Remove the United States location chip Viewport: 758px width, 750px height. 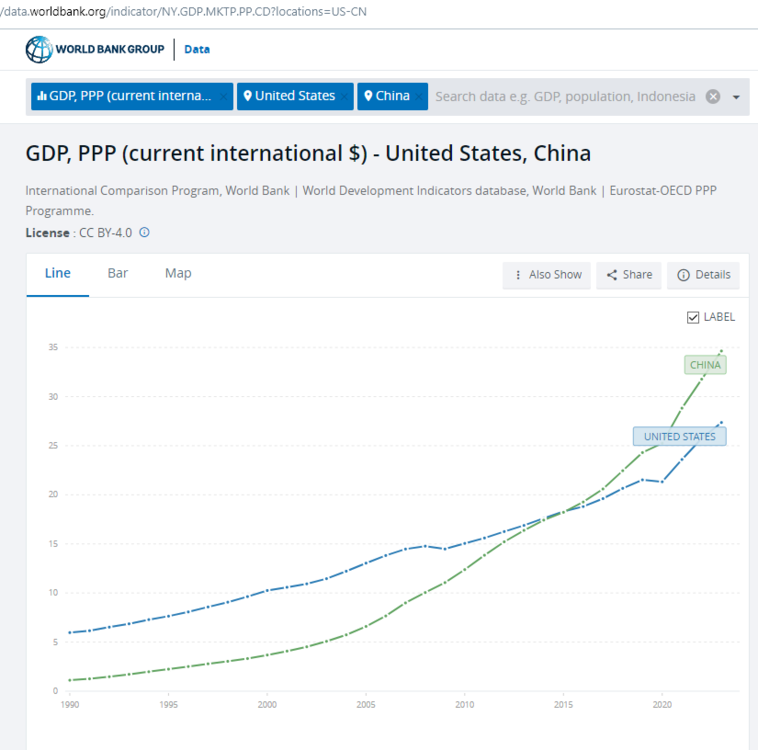tap(344, 97)
